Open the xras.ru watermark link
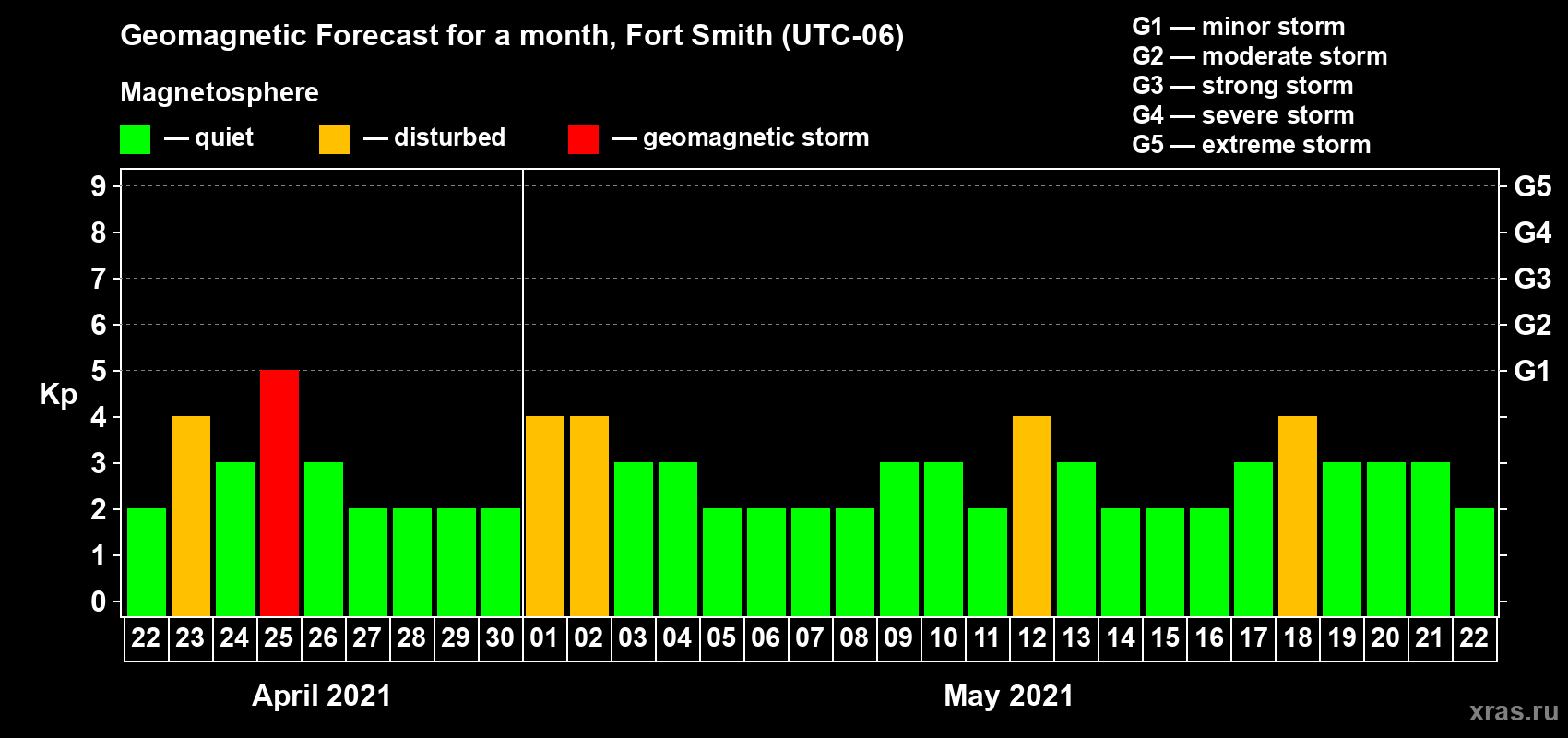 (1513, 711)
